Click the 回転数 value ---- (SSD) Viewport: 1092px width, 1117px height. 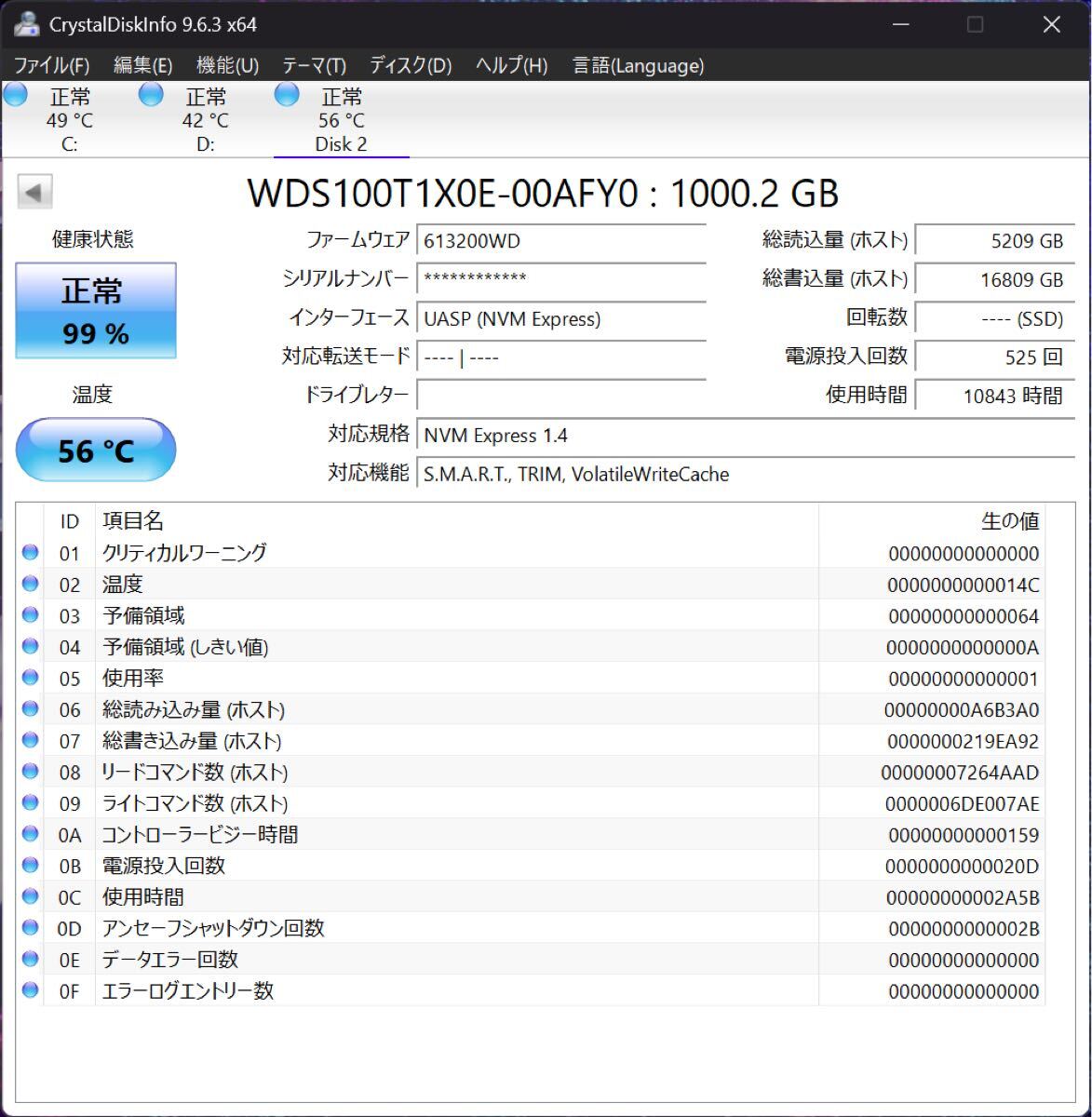tap(995, 318)
